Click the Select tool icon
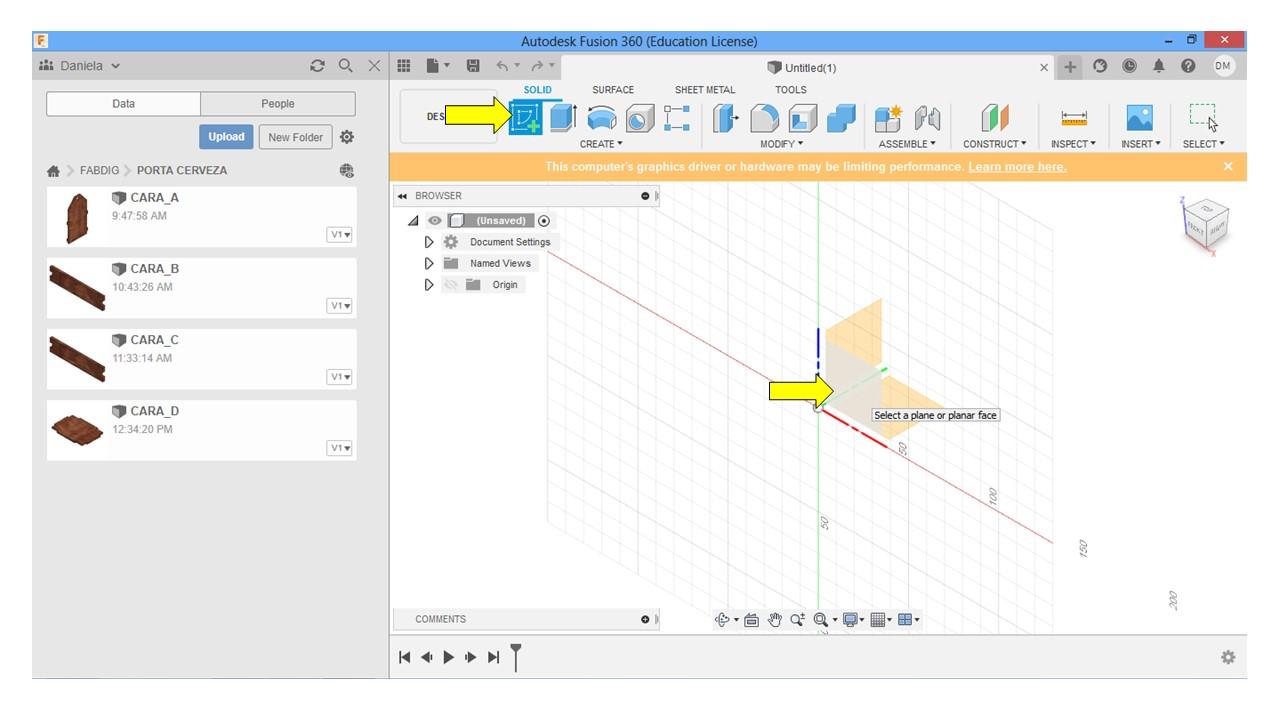 (1204, 118)
